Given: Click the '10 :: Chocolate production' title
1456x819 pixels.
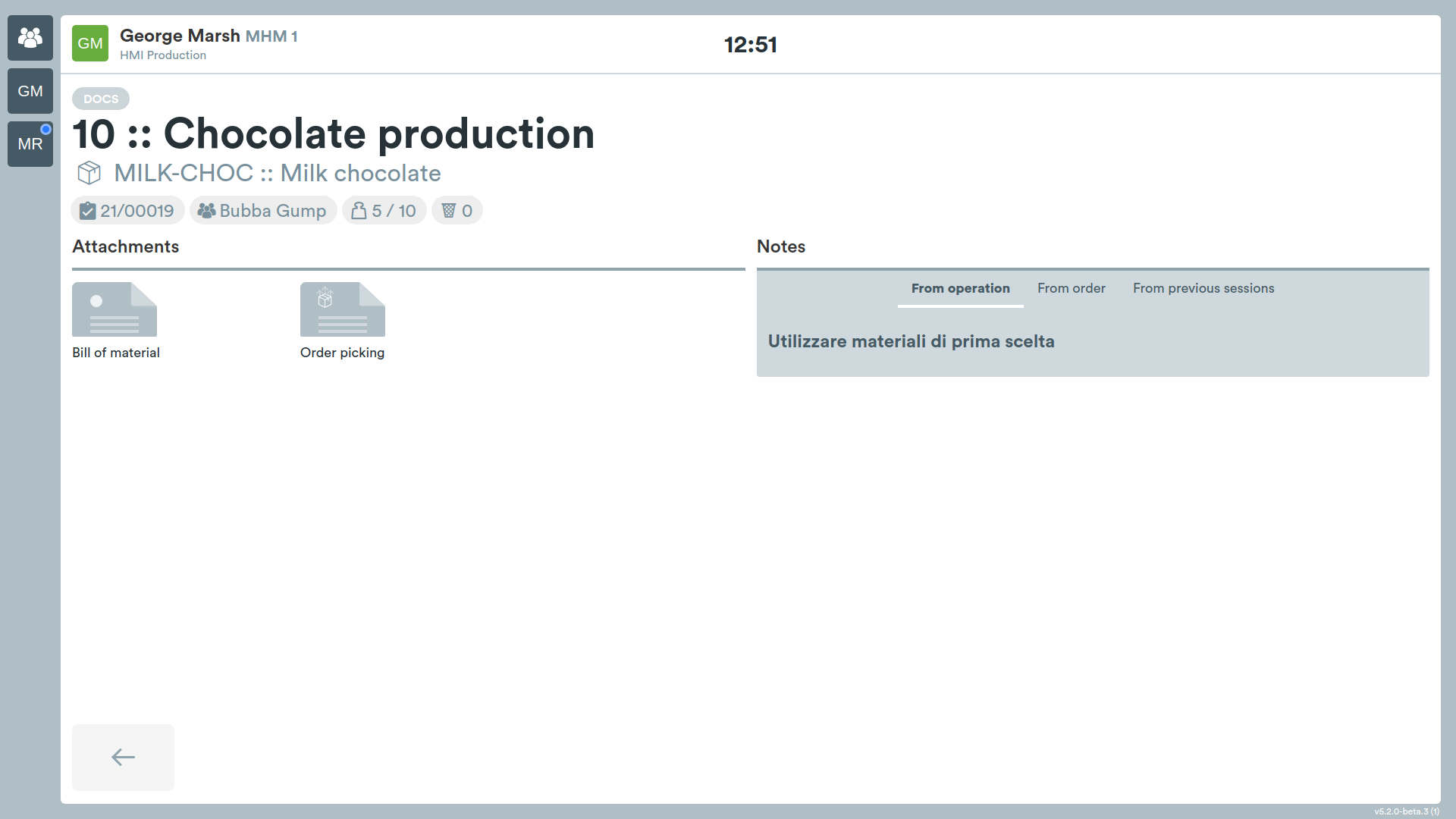Looking at the screenshot, I should click(x=334, y=134).
